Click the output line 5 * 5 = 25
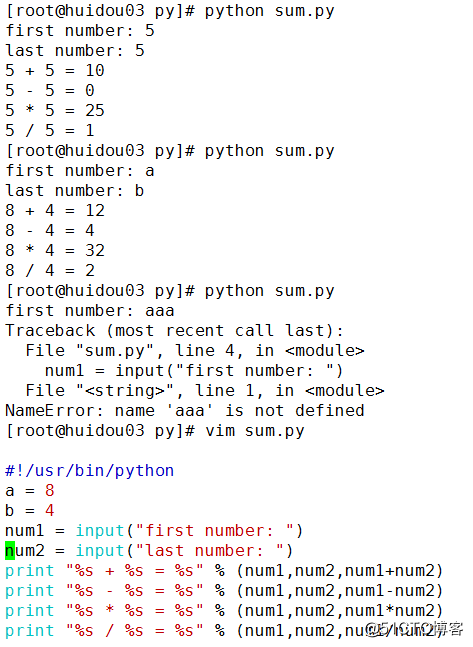Screen dimensions: 473x647 pyautogui.click(x=55, y=111)
